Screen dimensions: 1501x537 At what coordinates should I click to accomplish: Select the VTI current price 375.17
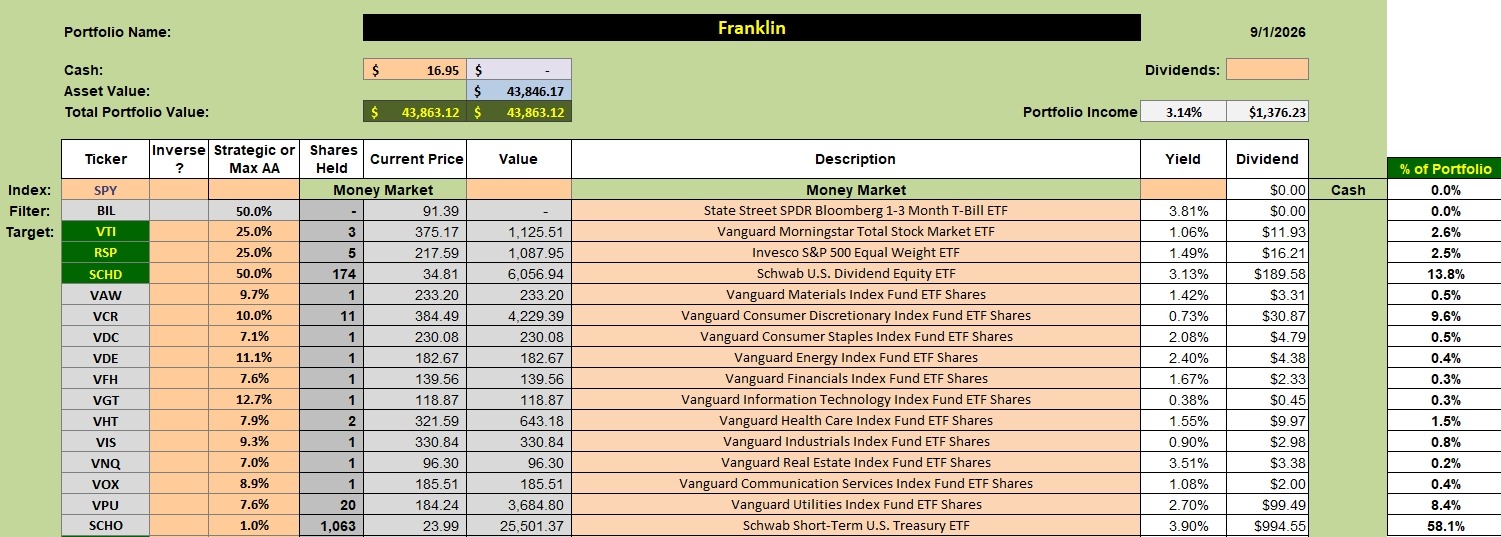[415, 232]
